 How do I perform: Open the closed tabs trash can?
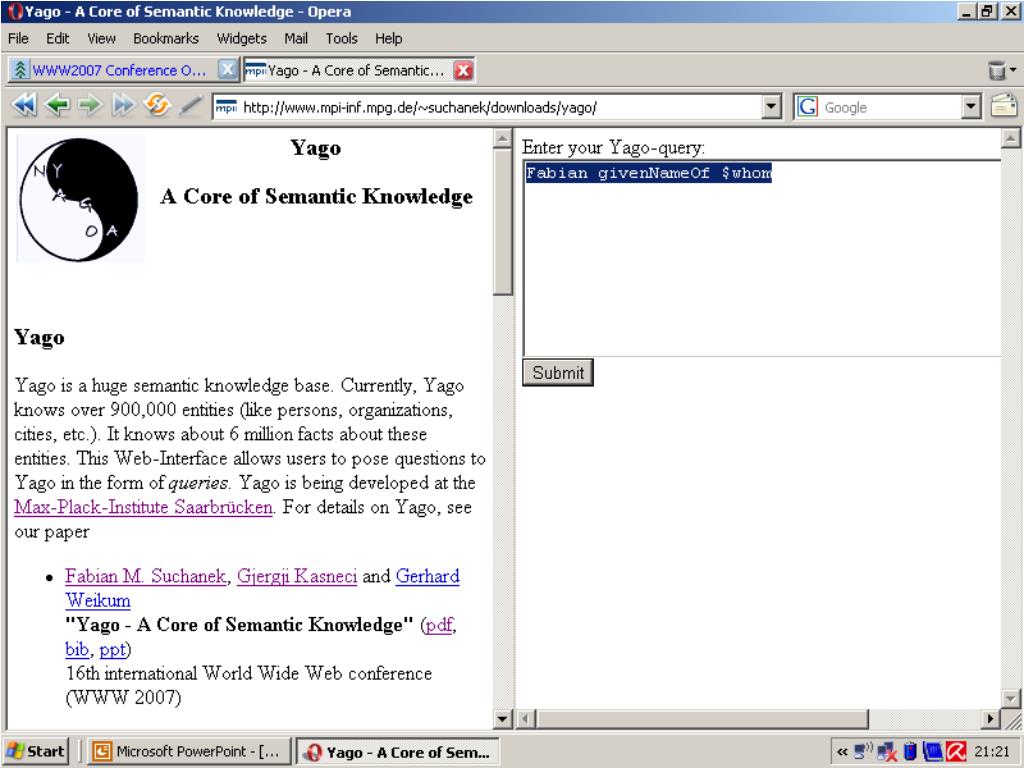997,70
